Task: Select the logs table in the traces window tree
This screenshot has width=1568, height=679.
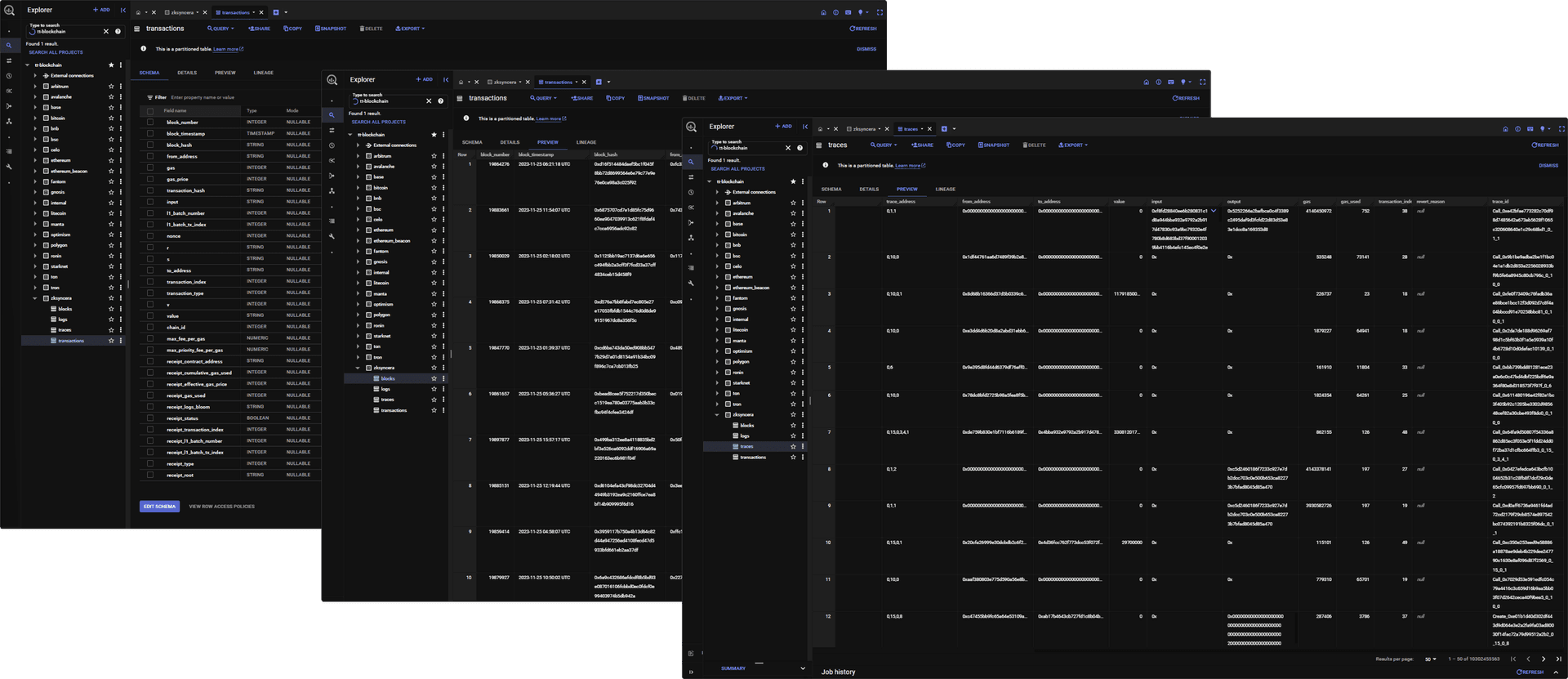Action: [744, 436]
